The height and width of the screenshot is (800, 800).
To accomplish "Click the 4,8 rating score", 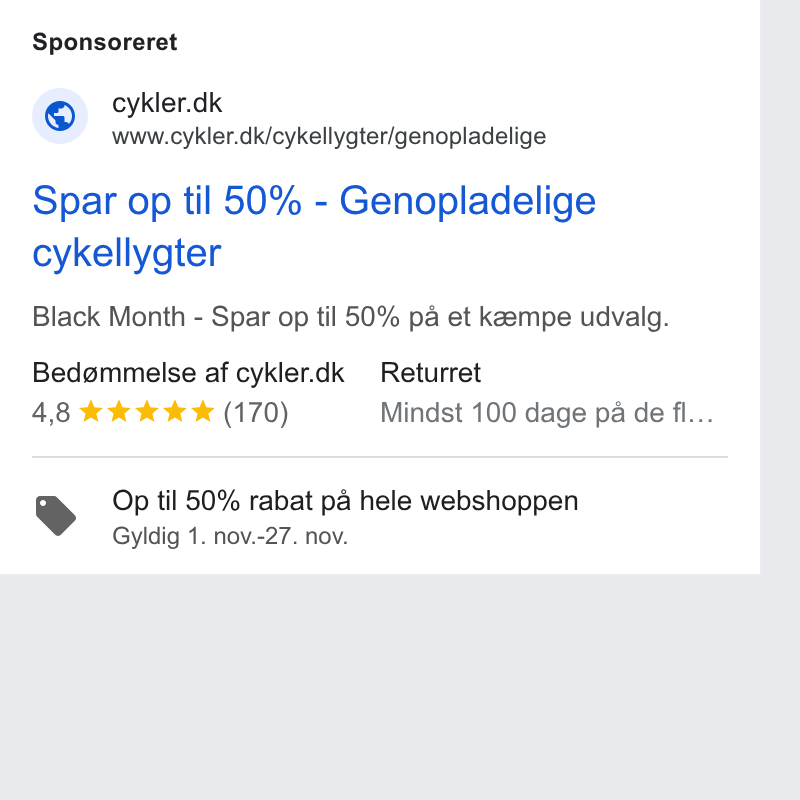I will (x=51, y=412).
